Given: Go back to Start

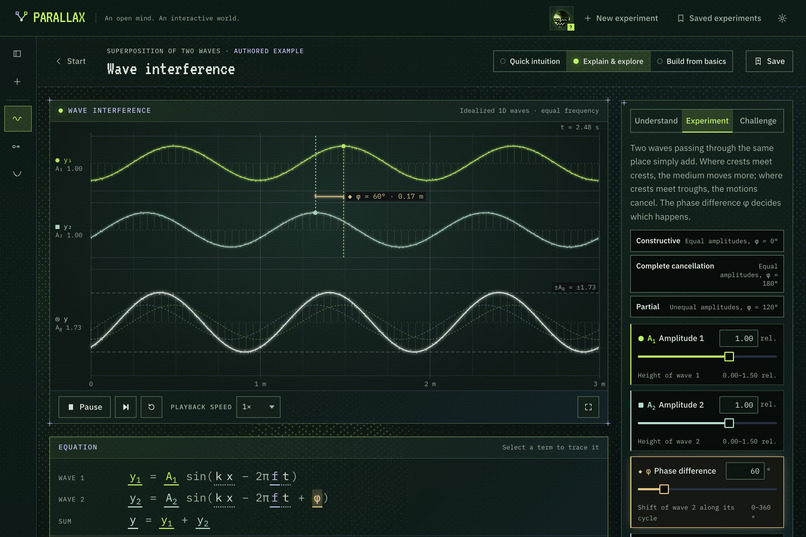Looking at the screenshot, I should coord(71,61).
